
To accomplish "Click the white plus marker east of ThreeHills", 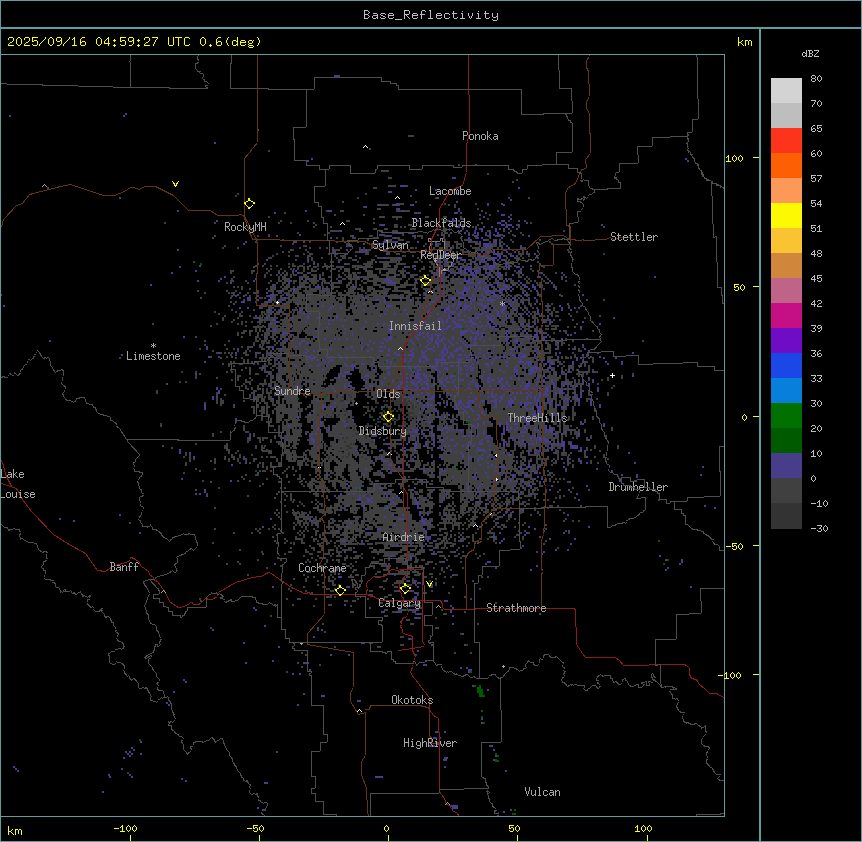I will (612, 375).
